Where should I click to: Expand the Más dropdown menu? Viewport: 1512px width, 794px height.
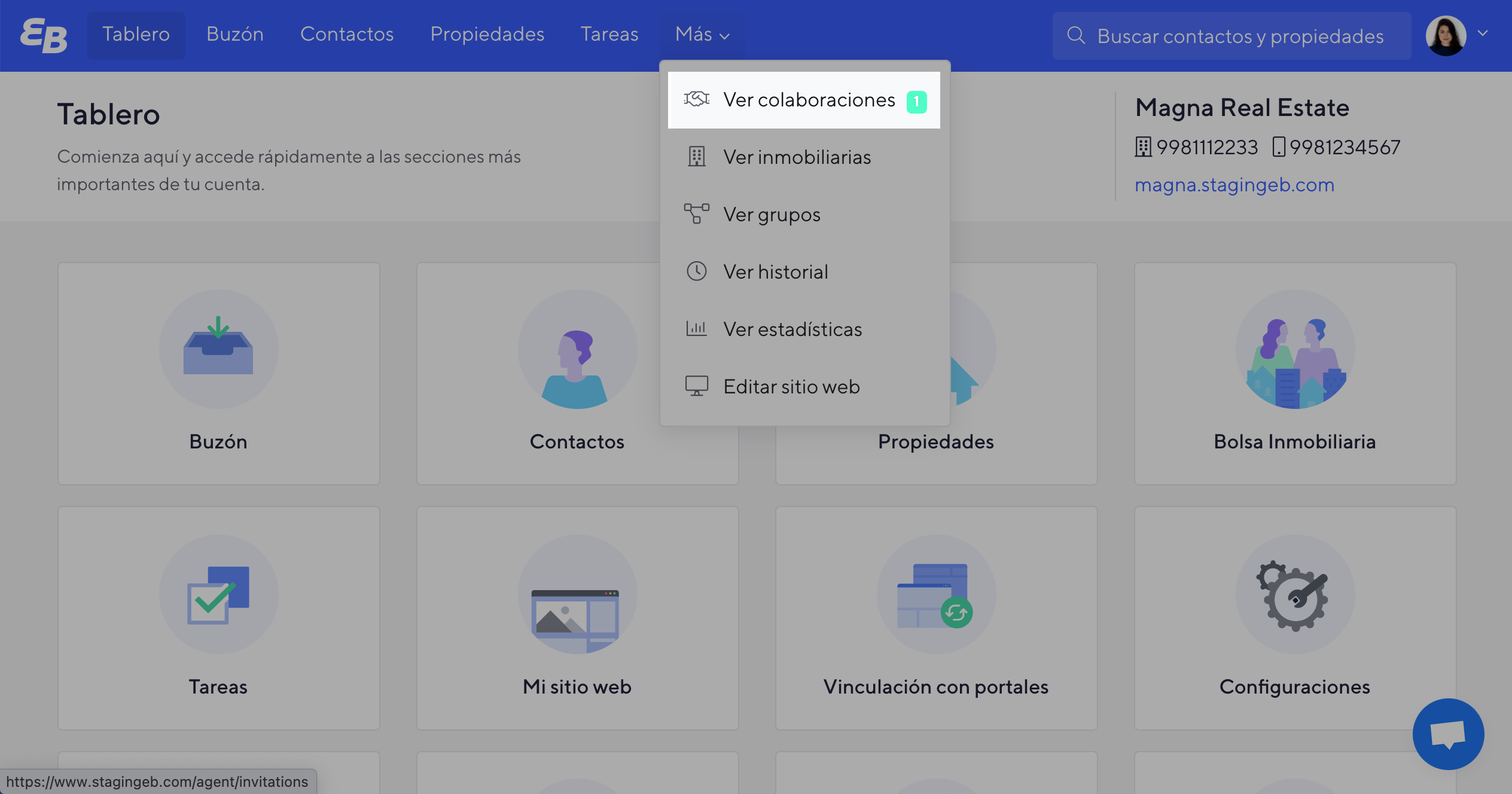(701, 35)
